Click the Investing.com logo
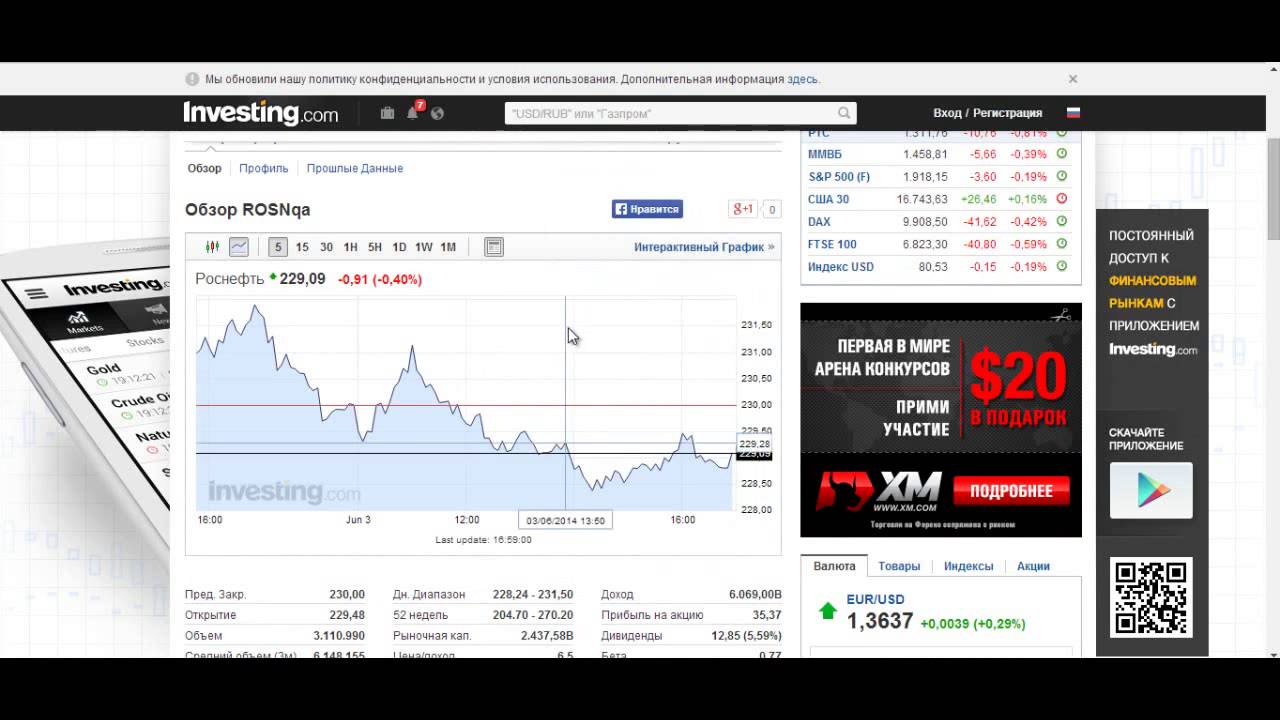 pyautogui.click(x=261, y=112)
